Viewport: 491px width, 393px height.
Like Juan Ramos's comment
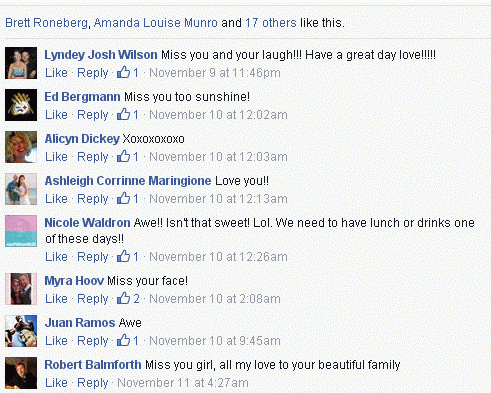pos(56,340)
